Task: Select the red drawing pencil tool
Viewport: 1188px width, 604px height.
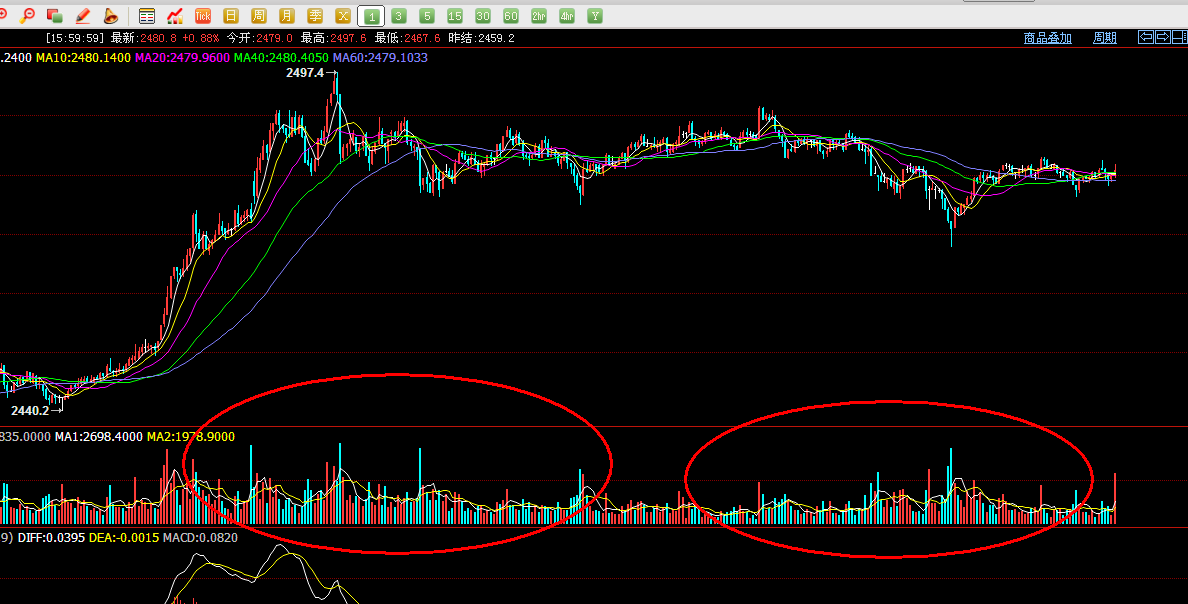Action: pos(83,15)
